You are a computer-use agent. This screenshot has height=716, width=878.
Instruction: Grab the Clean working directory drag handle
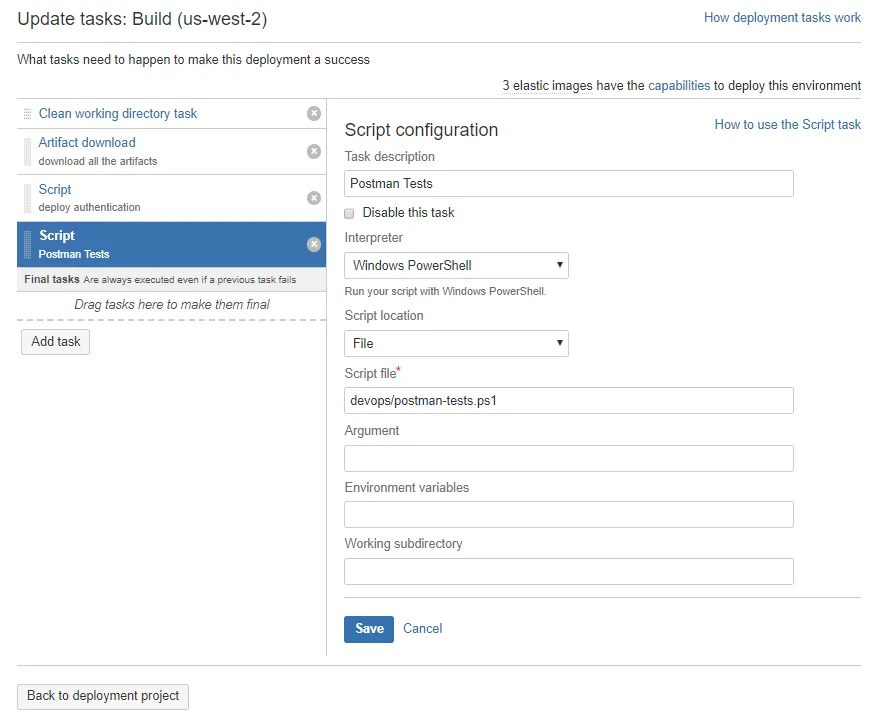(x=27, y=114)
